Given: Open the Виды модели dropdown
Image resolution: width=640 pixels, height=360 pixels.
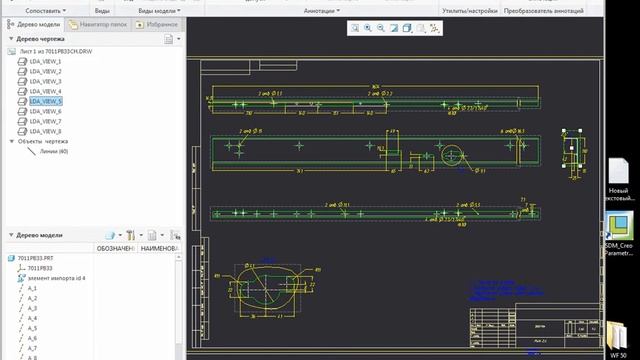Looking at the screenshot, I should click(159, 11).
